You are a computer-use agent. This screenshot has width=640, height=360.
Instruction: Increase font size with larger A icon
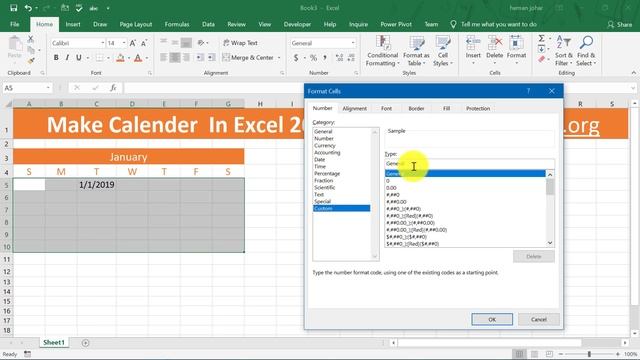pos(133,43)
